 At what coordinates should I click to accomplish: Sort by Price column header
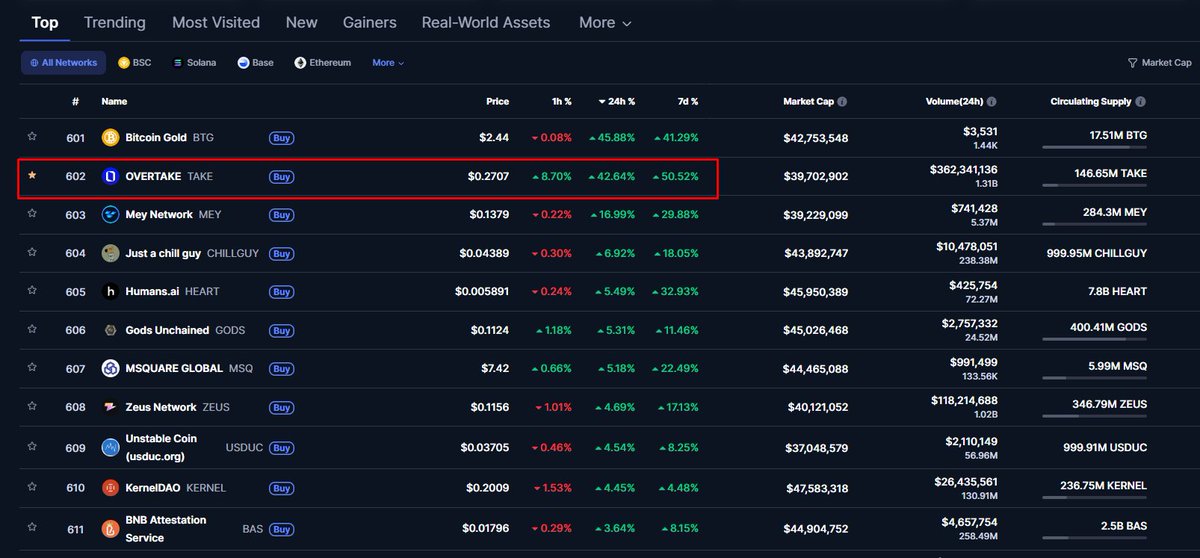tap(497, 102)
